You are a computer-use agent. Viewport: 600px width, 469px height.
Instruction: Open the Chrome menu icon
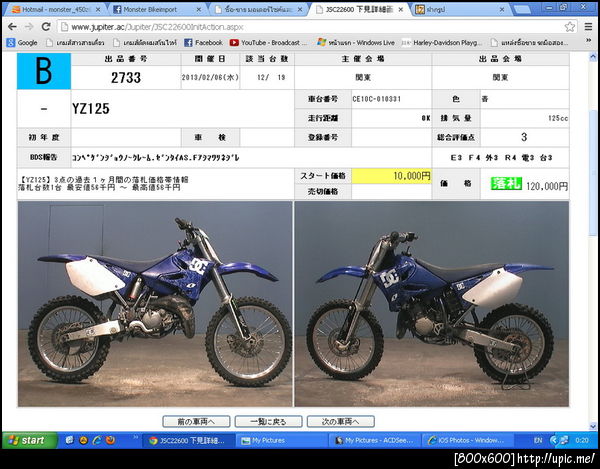pyautogui.click(x=588, y=26)
